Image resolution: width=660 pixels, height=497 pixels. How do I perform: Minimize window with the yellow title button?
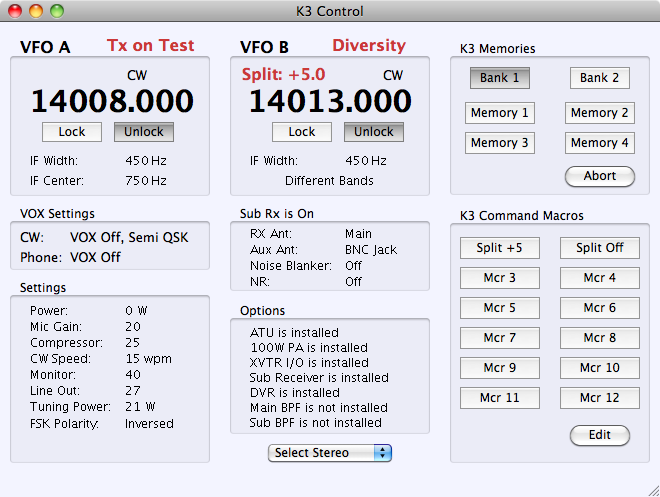coord(36,11)
